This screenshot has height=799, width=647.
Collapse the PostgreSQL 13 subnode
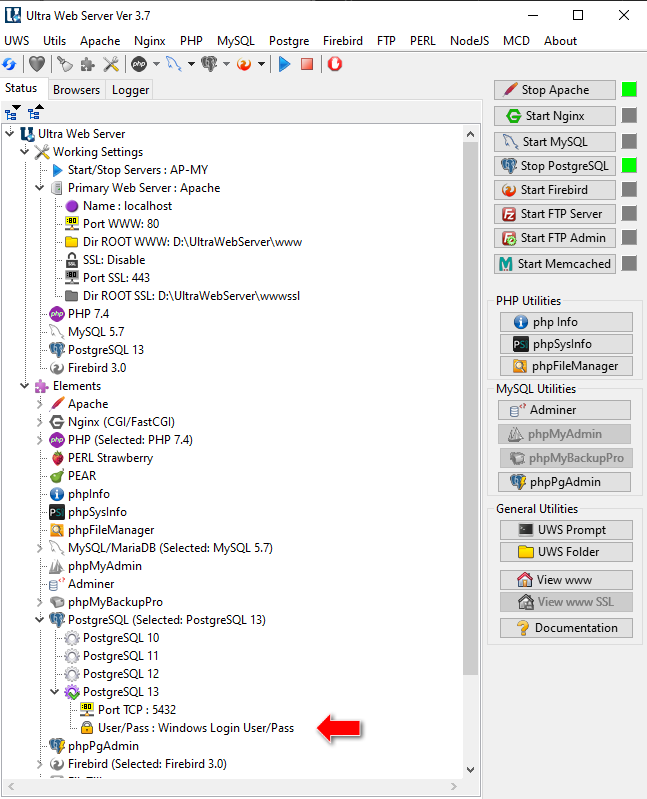pyautogui.click(x=55, y=692)
